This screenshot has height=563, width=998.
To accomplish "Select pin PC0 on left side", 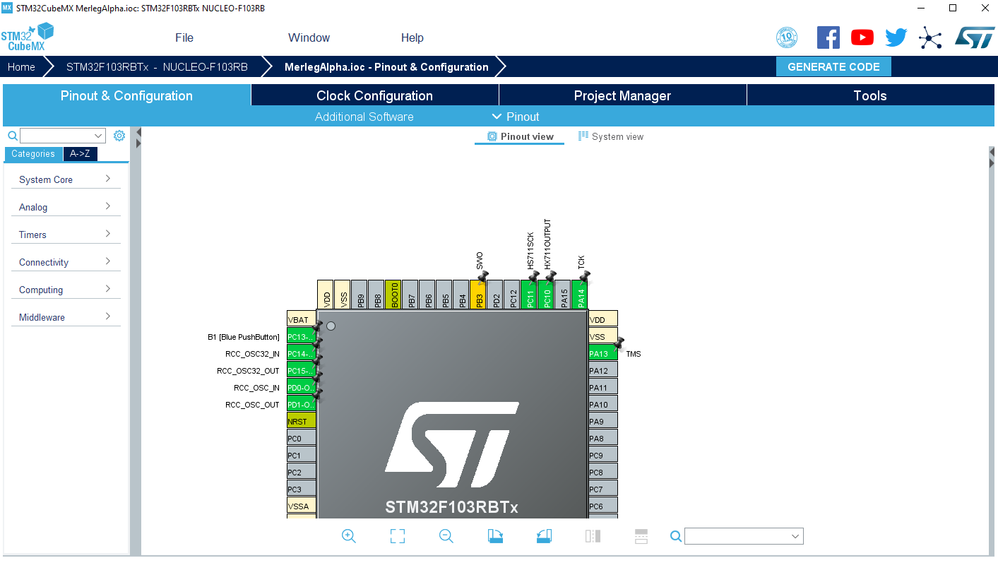I will 301,438.
